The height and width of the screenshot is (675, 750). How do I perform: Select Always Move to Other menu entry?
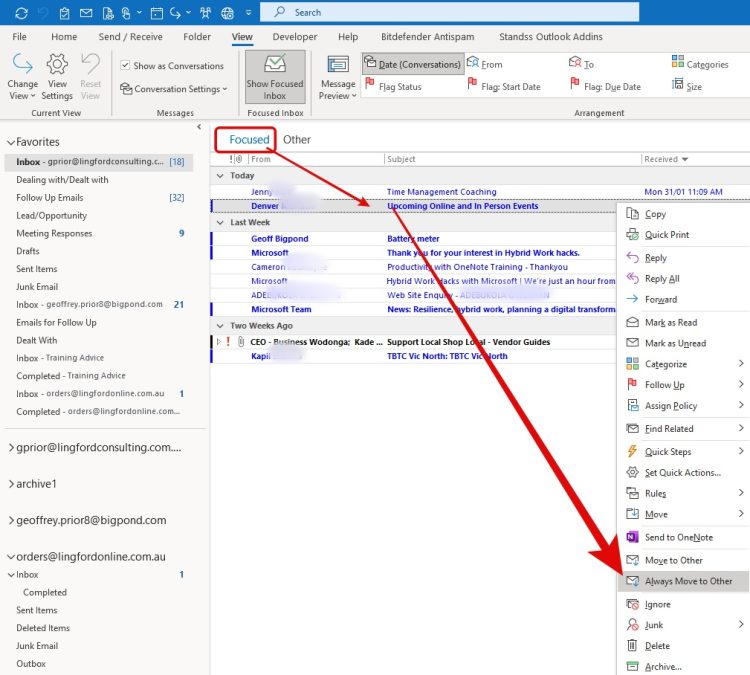[x=688, y=581]
